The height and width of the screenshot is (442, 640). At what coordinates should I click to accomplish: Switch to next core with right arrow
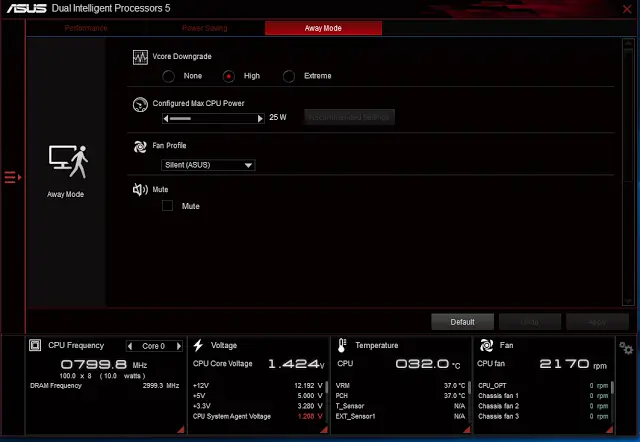click(x=179, y=346)
